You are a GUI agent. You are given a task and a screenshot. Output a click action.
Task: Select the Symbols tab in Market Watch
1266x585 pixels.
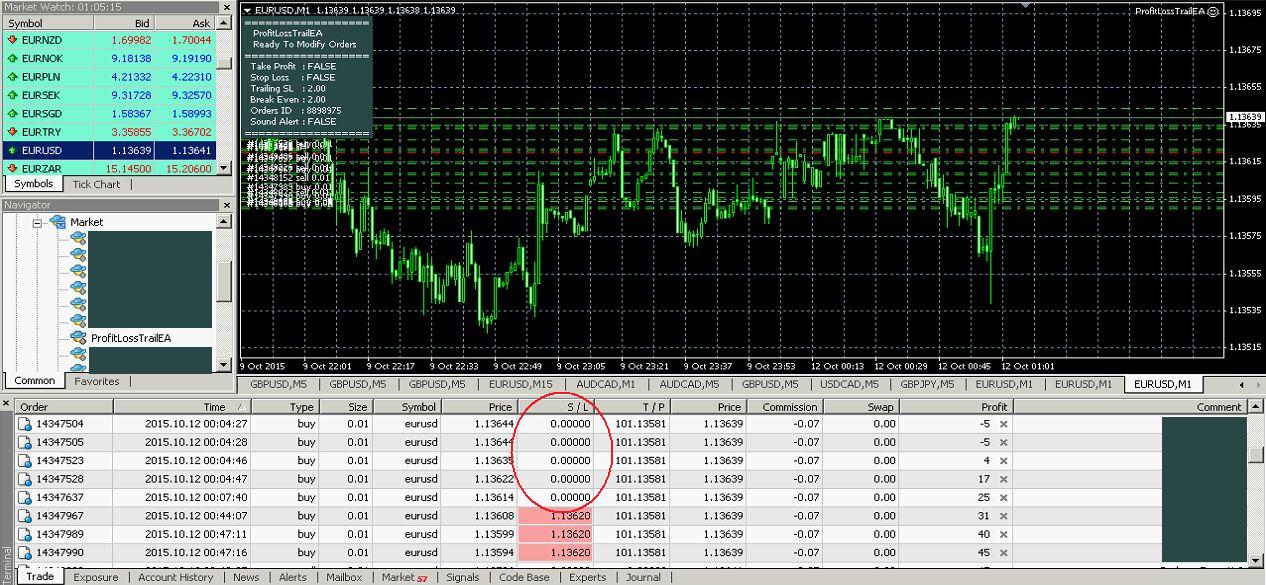[x=34, y=184]
